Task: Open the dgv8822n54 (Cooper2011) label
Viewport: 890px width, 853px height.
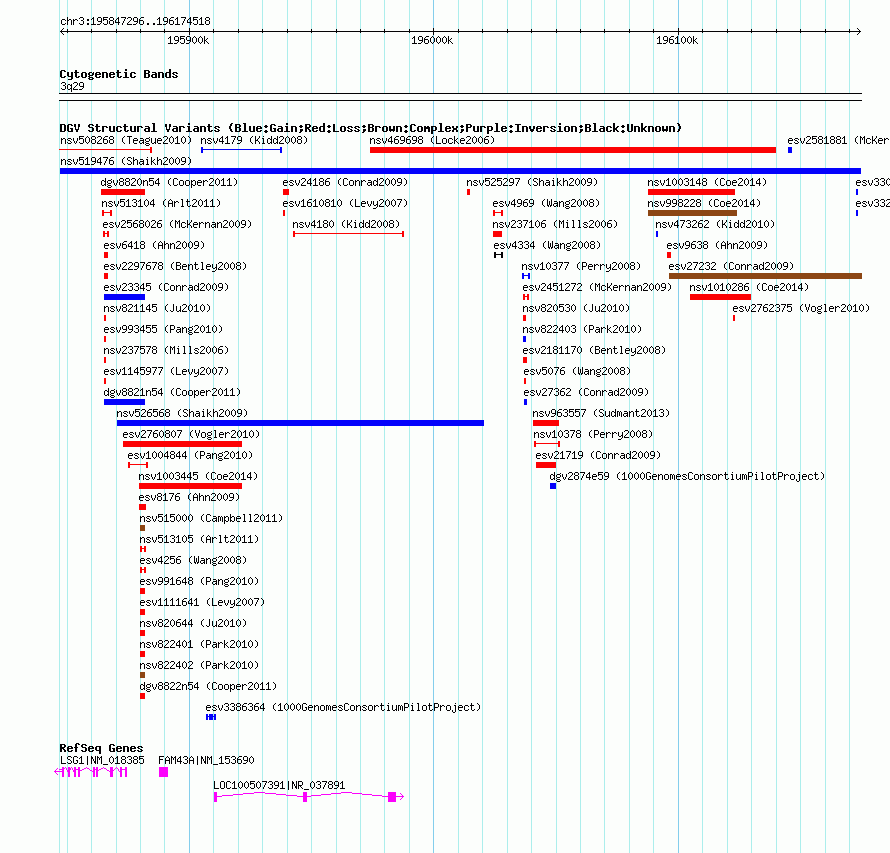Action: click(208, 686)
